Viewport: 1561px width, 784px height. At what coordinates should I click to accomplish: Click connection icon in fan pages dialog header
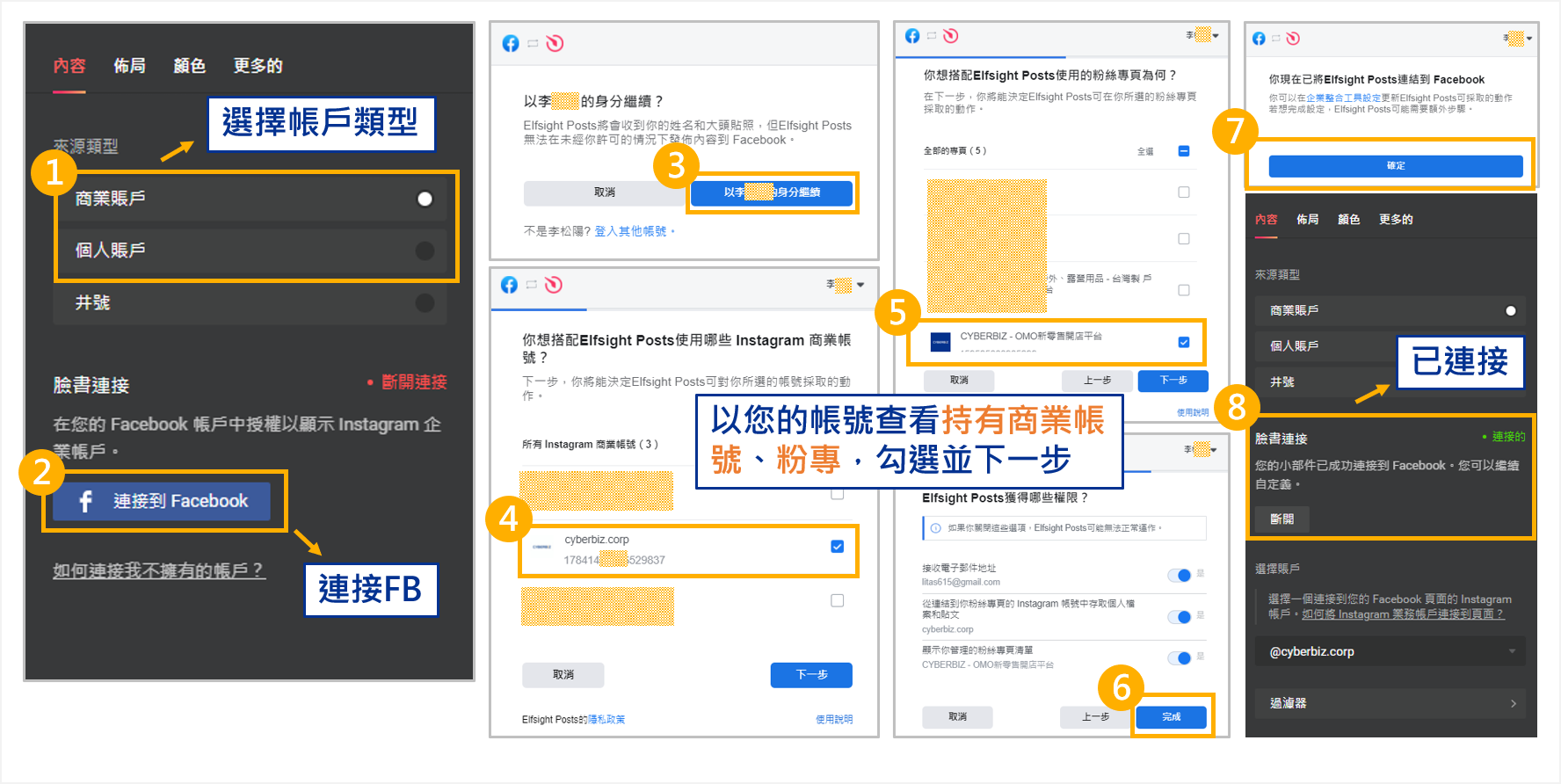(932, 36)
